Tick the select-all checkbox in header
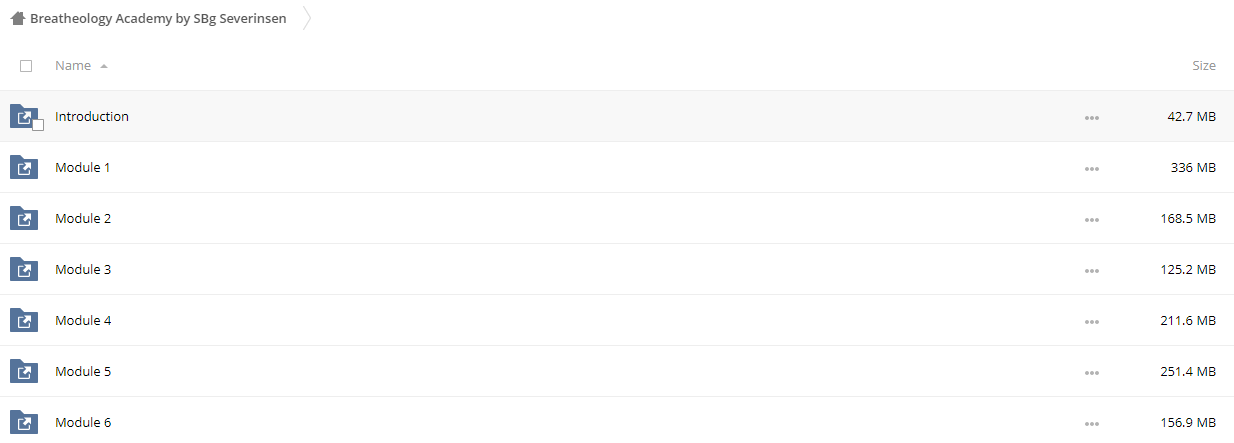 26,66
